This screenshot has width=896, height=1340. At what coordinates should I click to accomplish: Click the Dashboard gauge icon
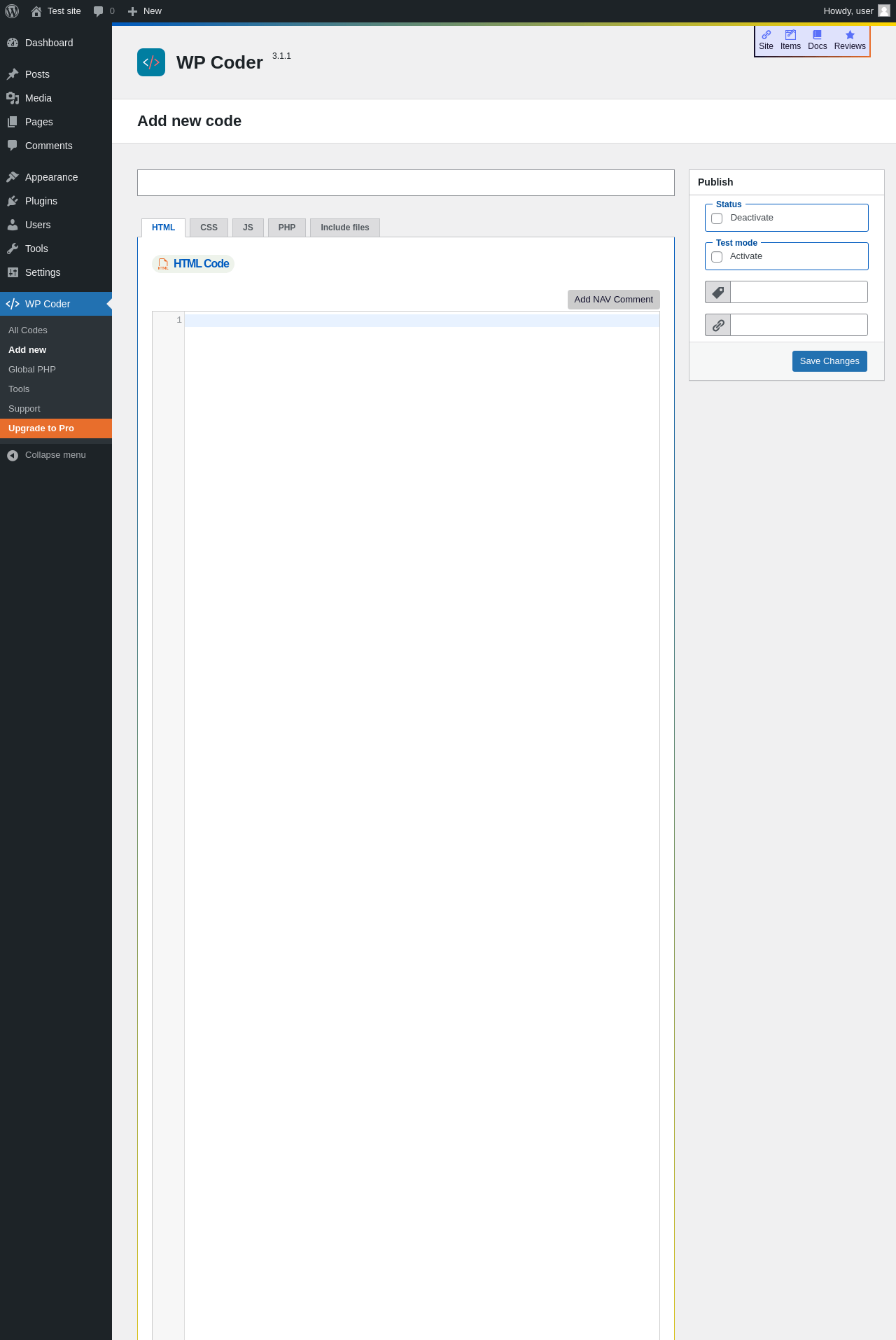pyautogui.click(x=13, y=43)
